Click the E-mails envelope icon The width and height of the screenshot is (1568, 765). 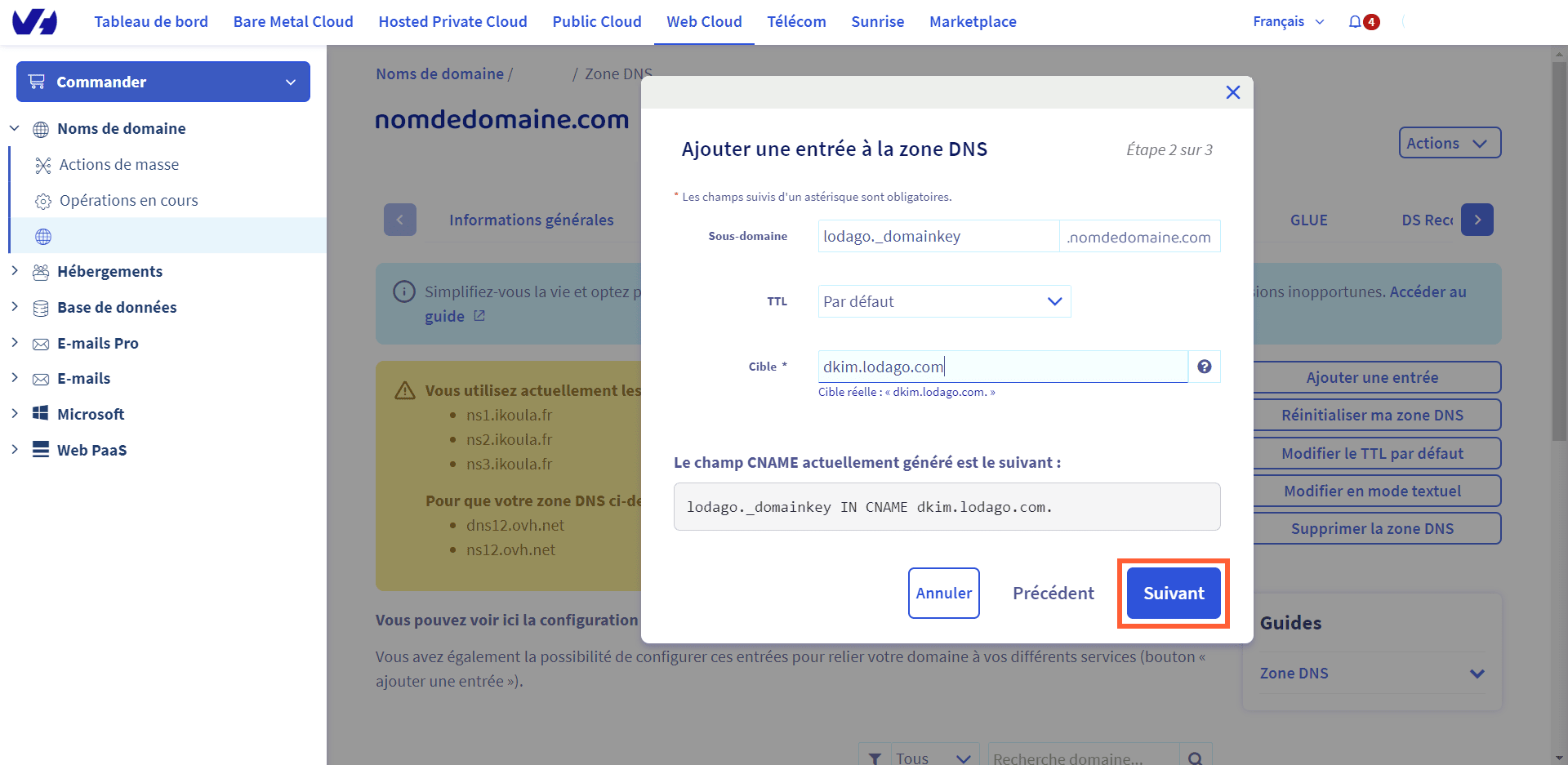click(x=41, y=379)
